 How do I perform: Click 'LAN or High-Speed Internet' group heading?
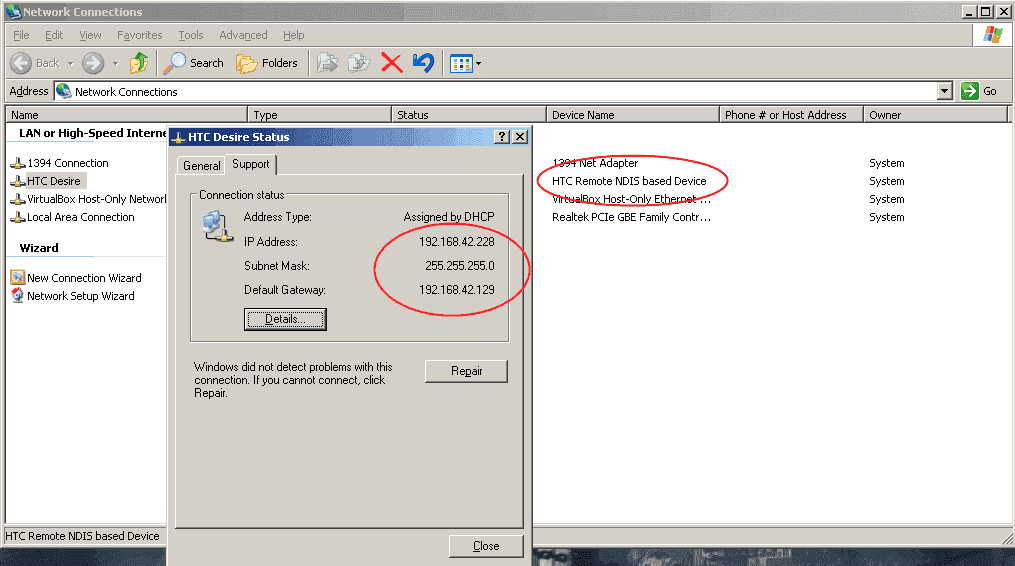93,133
